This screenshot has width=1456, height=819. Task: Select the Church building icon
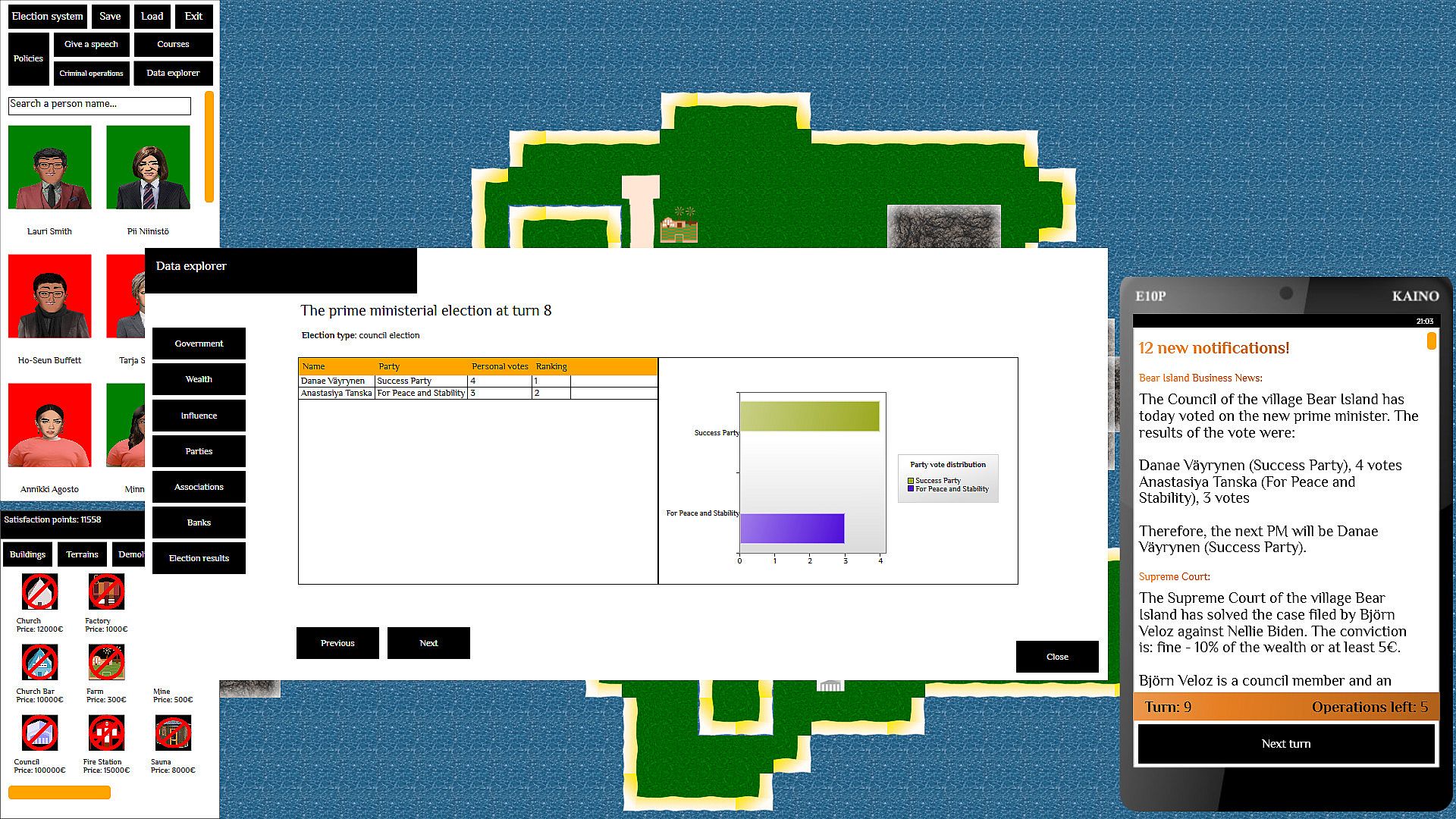click(39, 592)
